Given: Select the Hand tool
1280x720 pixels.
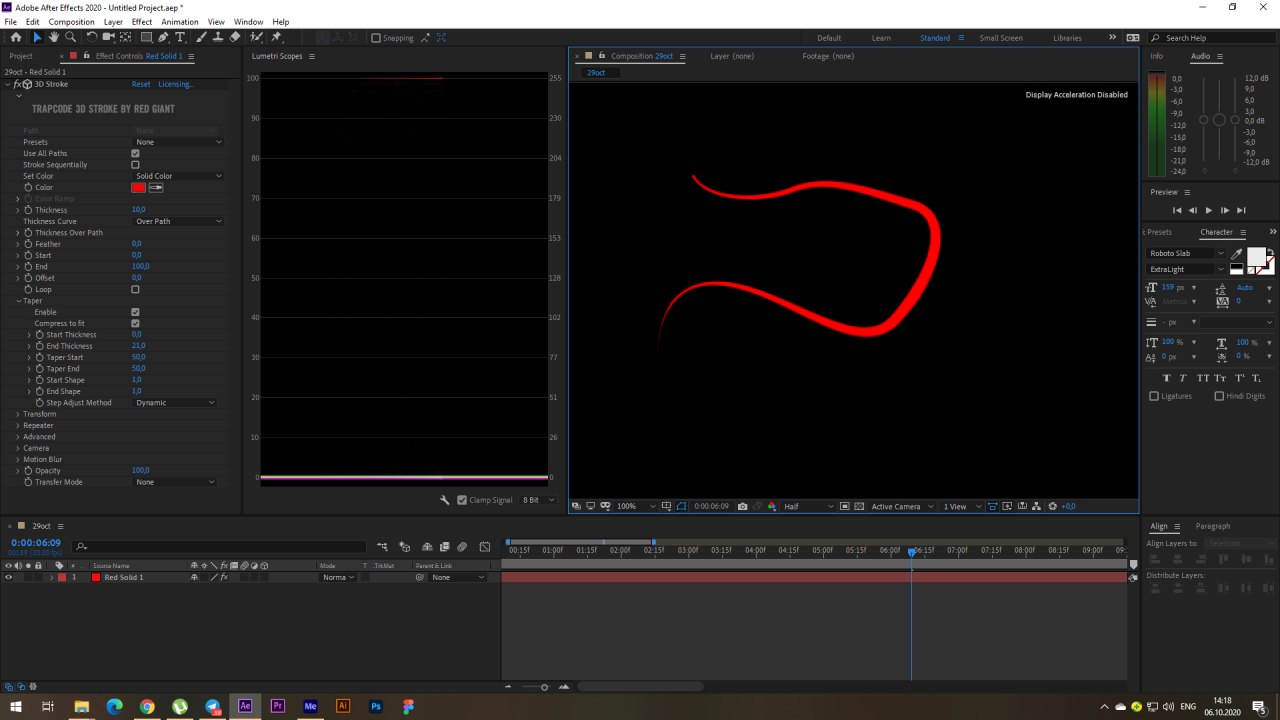Looking at the screenshot, I should [x=54, y=37].
